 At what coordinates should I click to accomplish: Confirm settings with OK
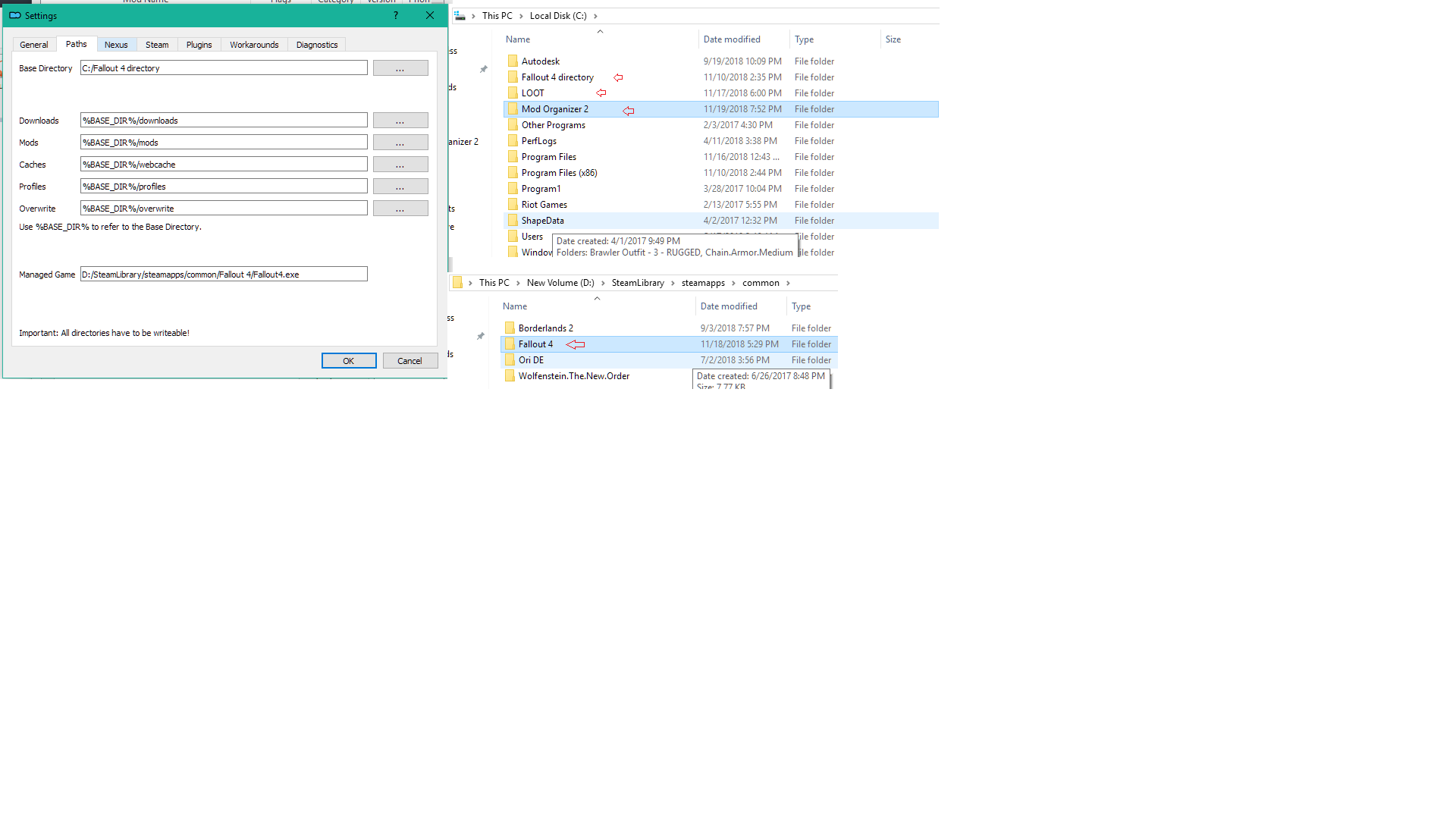click(x=349, y=361)
